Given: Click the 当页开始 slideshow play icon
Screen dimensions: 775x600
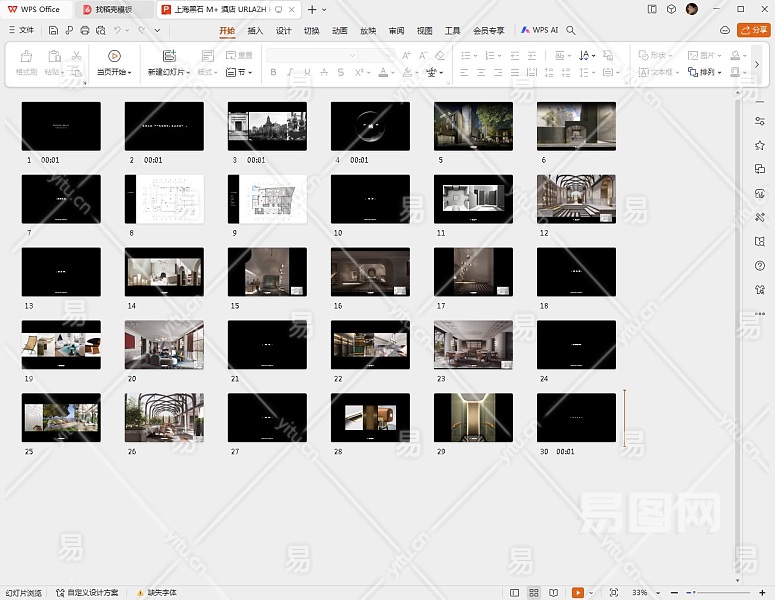Looking at the screenshot, I should click(114, 56).
